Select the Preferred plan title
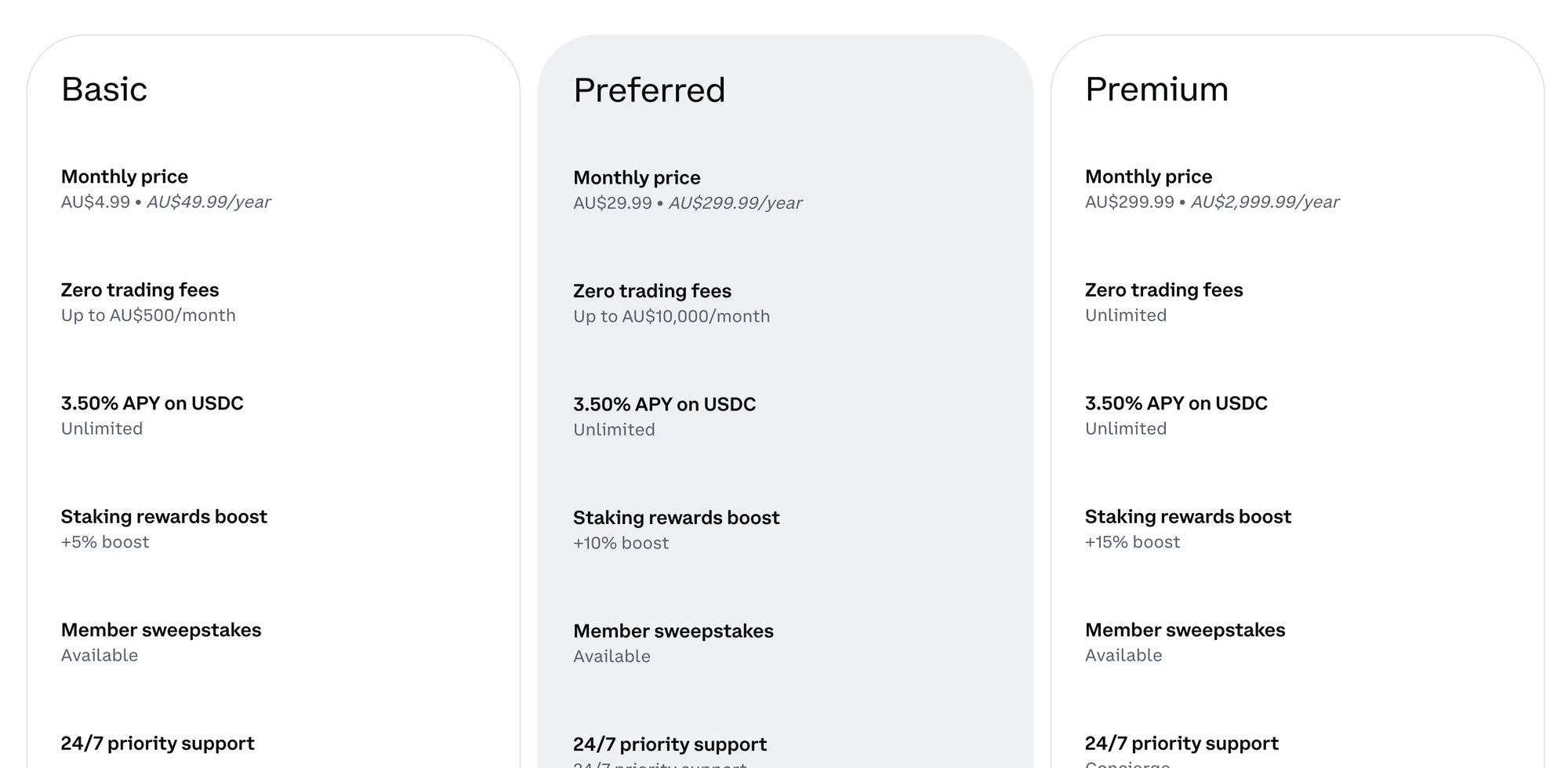Screen dimensions: 1568x768 (x=649, y=90)
